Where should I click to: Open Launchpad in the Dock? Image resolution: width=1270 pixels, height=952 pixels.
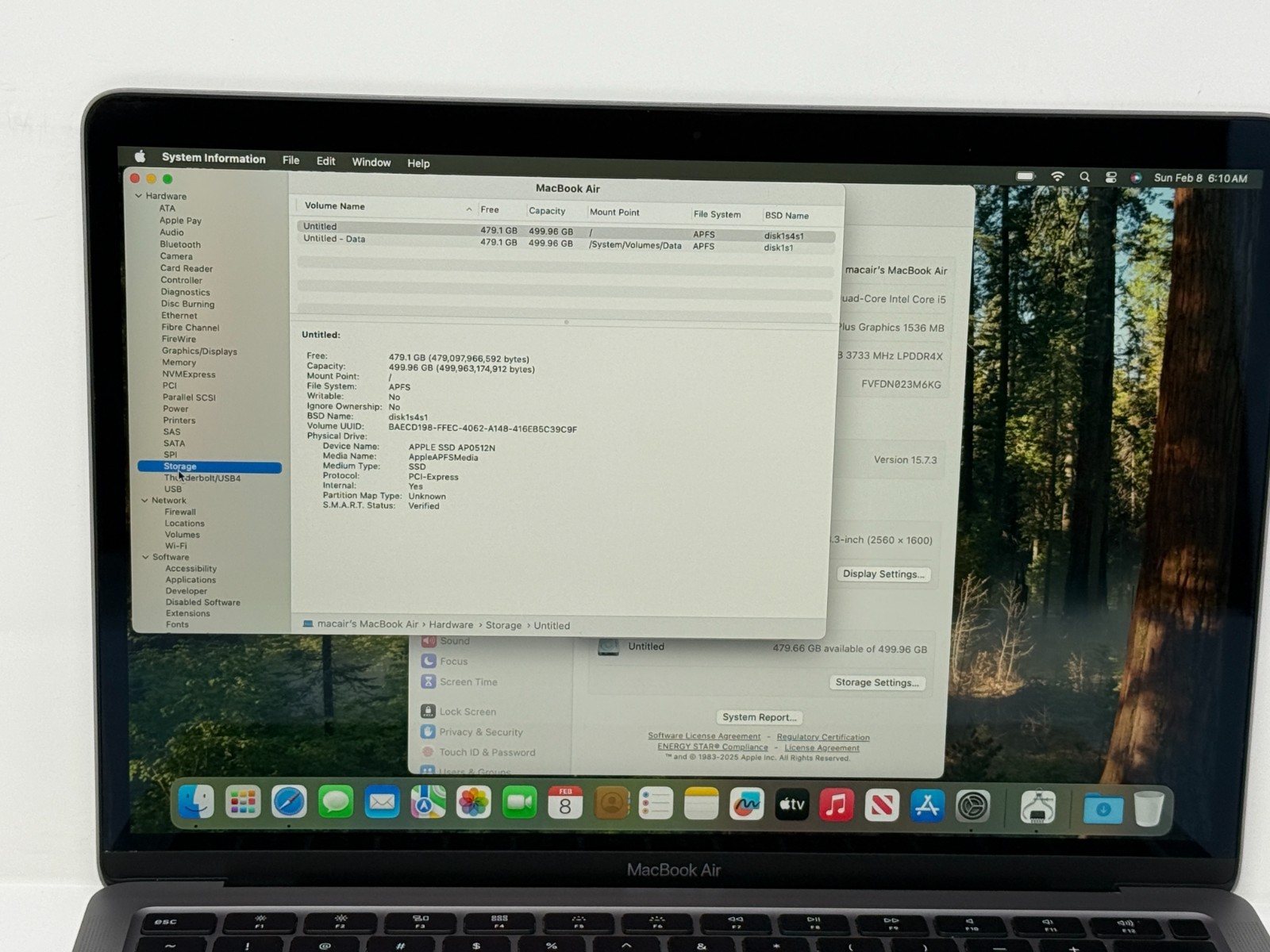242,802
